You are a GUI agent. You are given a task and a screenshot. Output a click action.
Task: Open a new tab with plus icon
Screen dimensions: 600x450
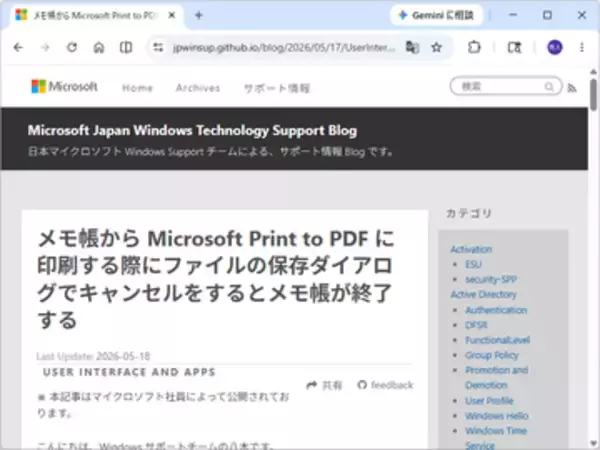pos(199,15)
